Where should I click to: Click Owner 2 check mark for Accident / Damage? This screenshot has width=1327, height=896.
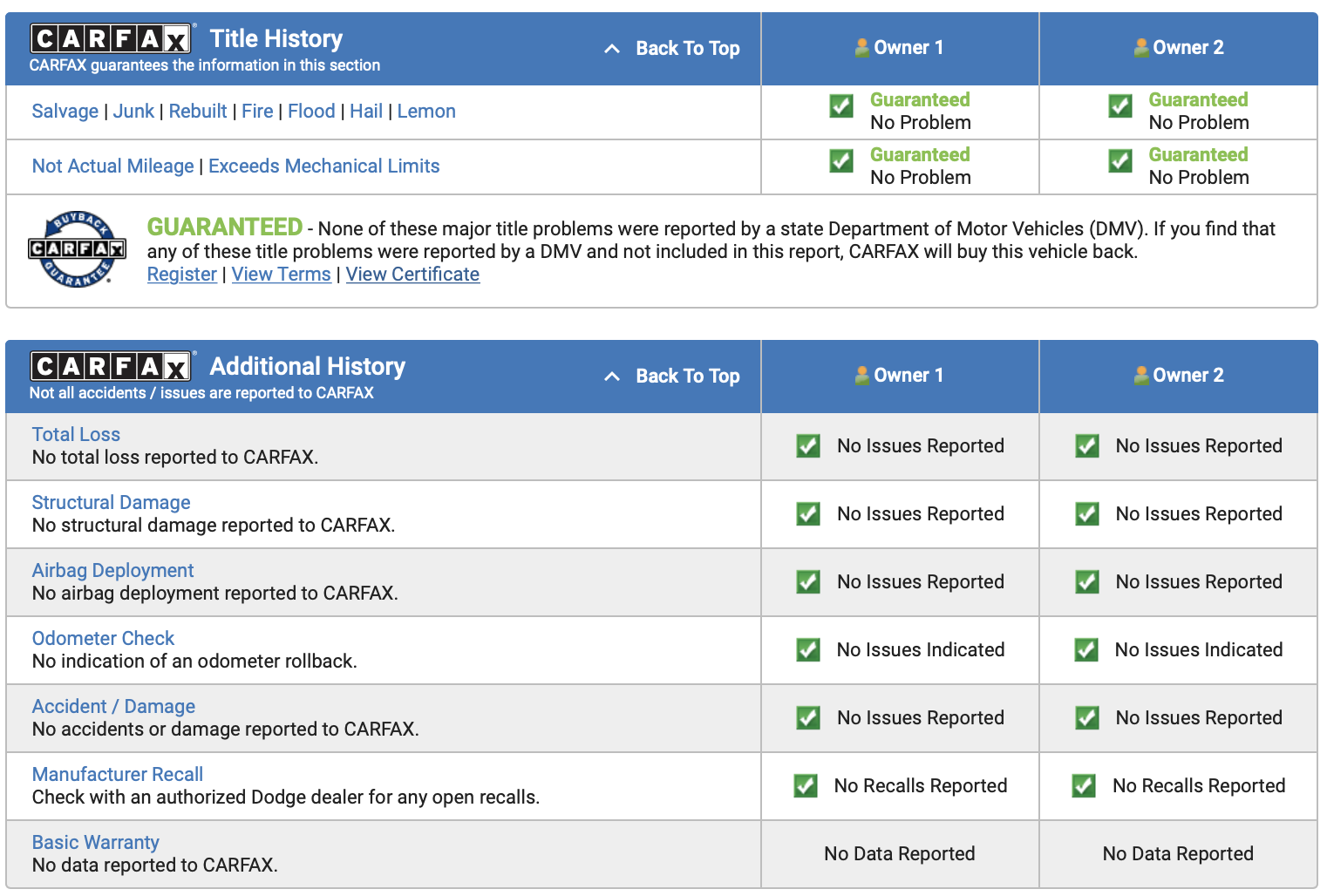1087,718
